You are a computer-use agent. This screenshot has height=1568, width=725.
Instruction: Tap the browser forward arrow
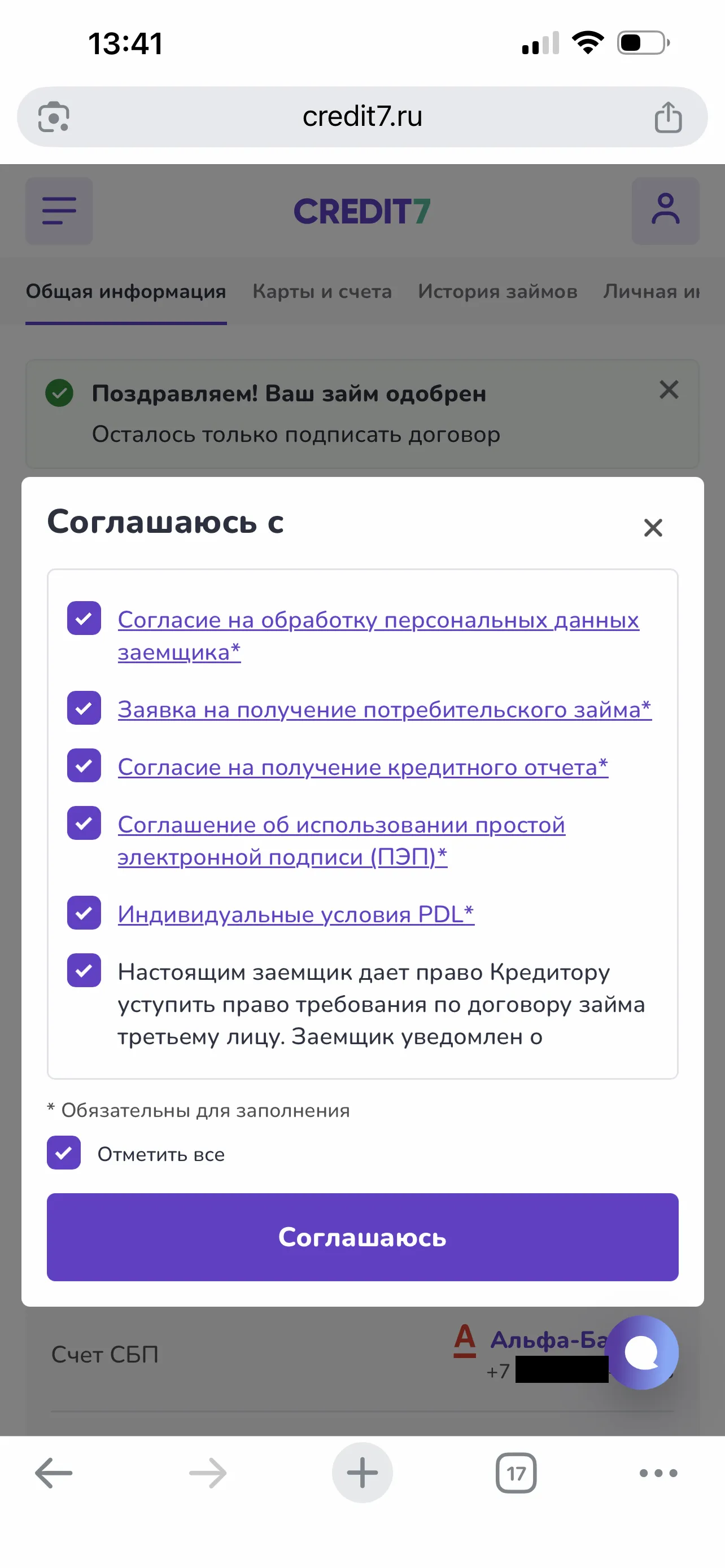click(x=208, y=1473)
